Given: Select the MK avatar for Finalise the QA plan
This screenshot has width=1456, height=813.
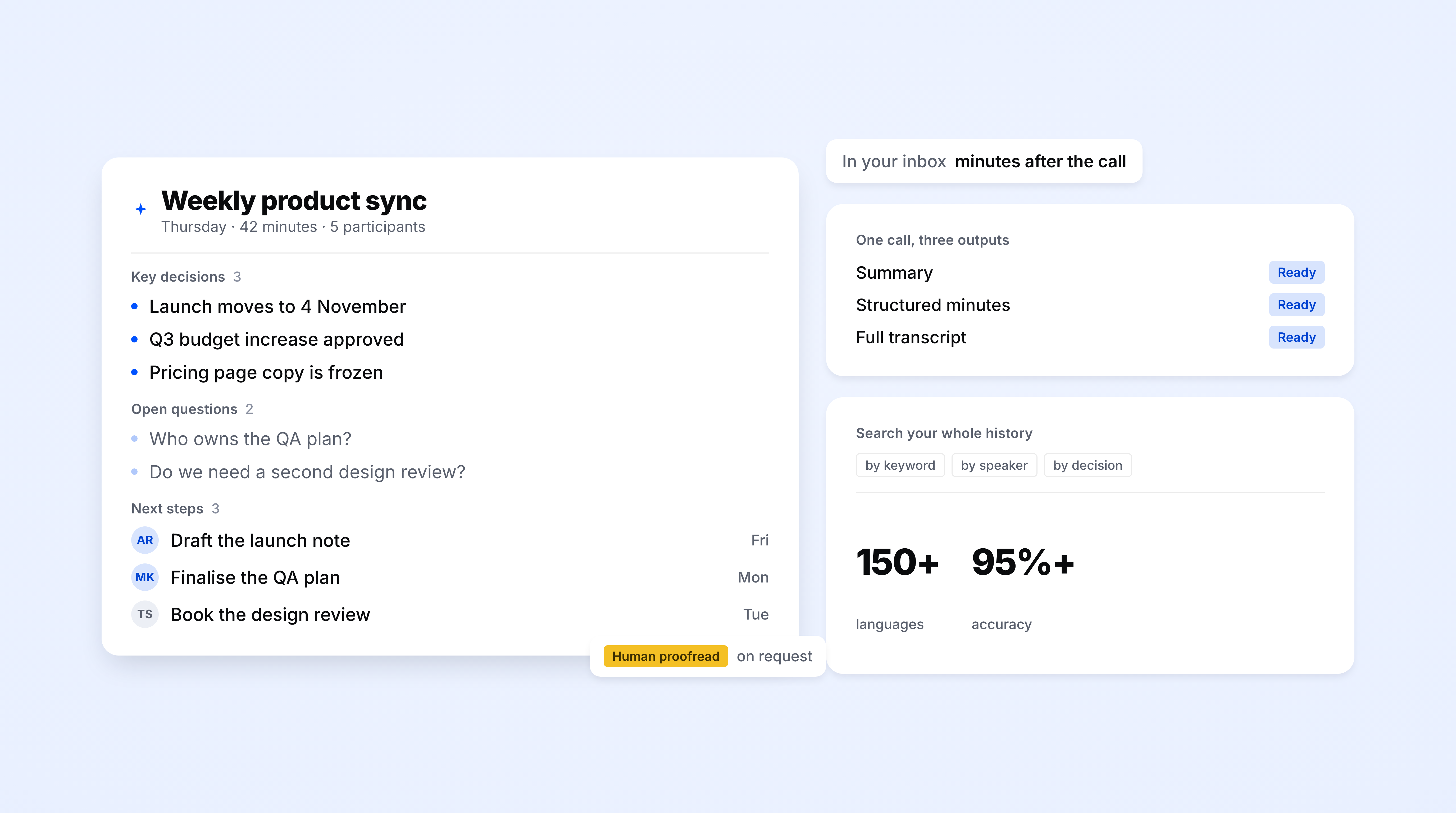Looking at the screenshot, I should (x=145, y=577).
